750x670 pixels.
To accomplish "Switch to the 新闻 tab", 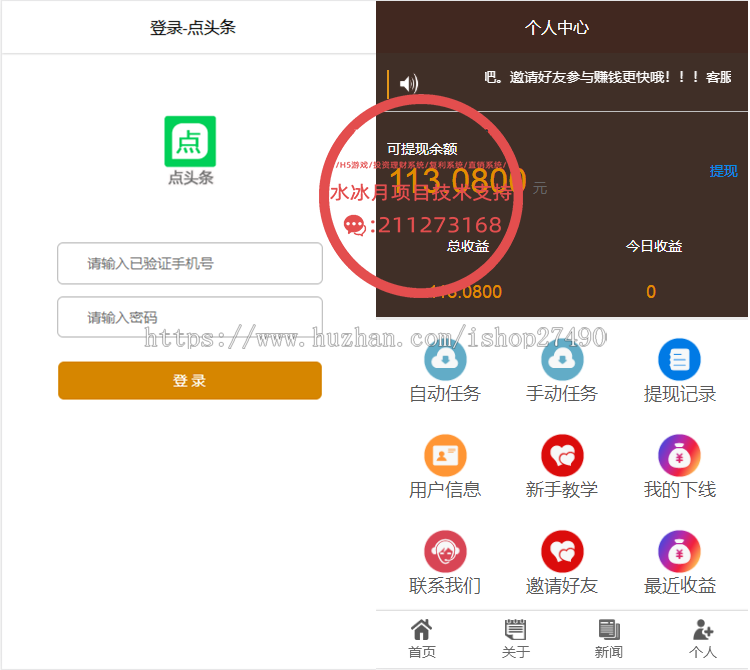I will tap(608, 639).
